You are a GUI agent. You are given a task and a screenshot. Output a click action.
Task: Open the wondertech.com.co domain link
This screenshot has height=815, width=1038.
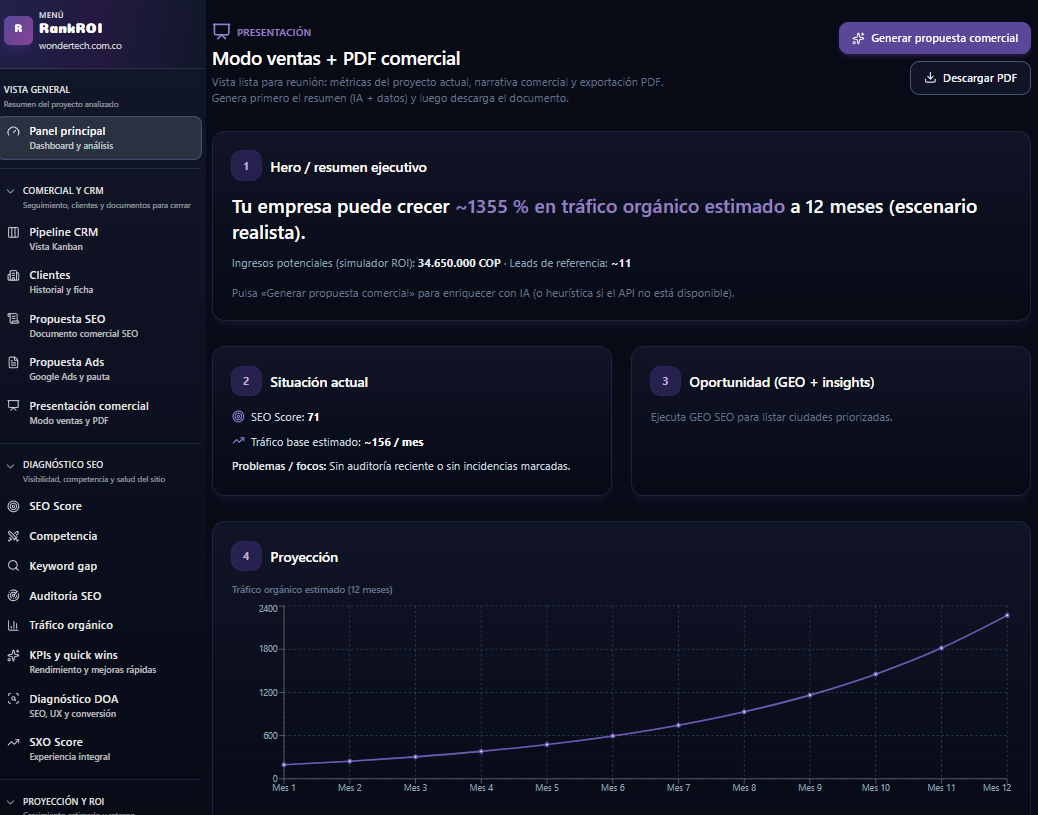tap(80, 46)
